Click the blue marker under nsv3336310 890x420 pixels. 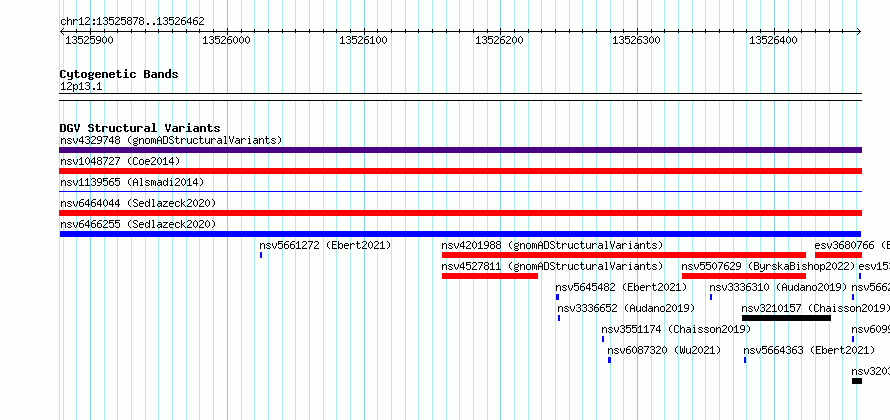(711, 297)
